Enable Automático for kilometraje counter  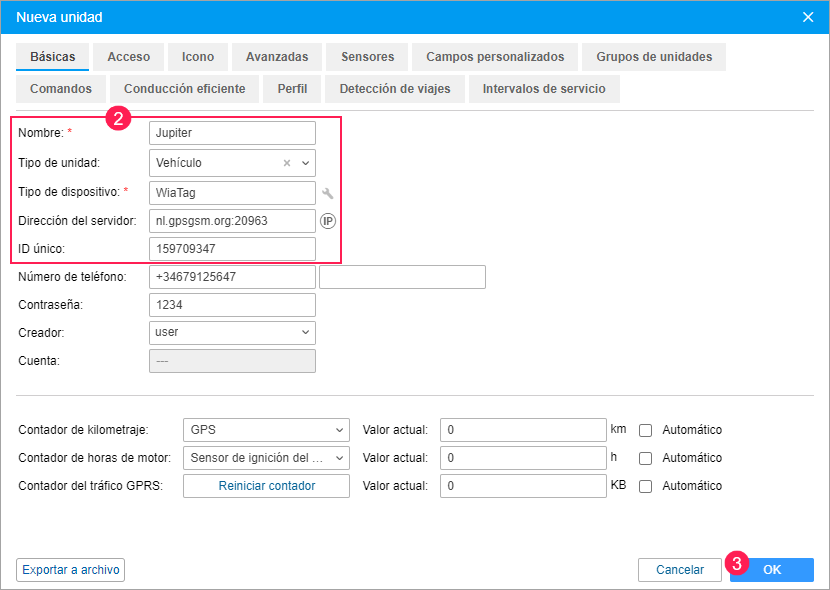tap(645, 430)
